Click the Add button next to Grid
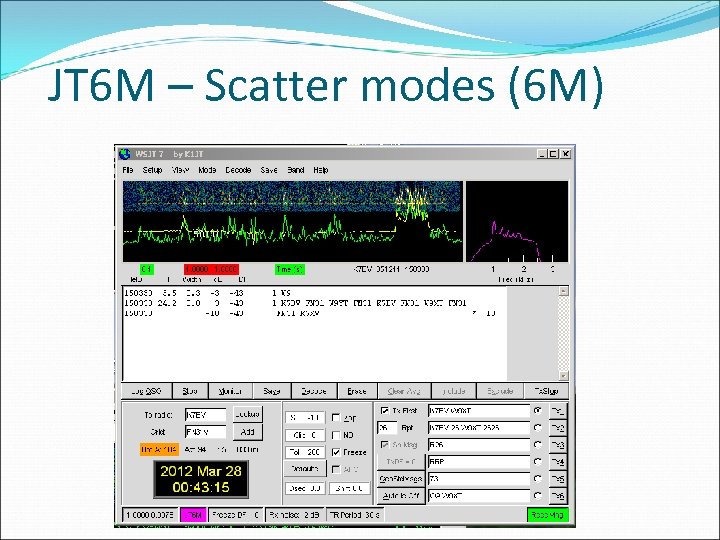720x540 pixels. click(248, 432)
